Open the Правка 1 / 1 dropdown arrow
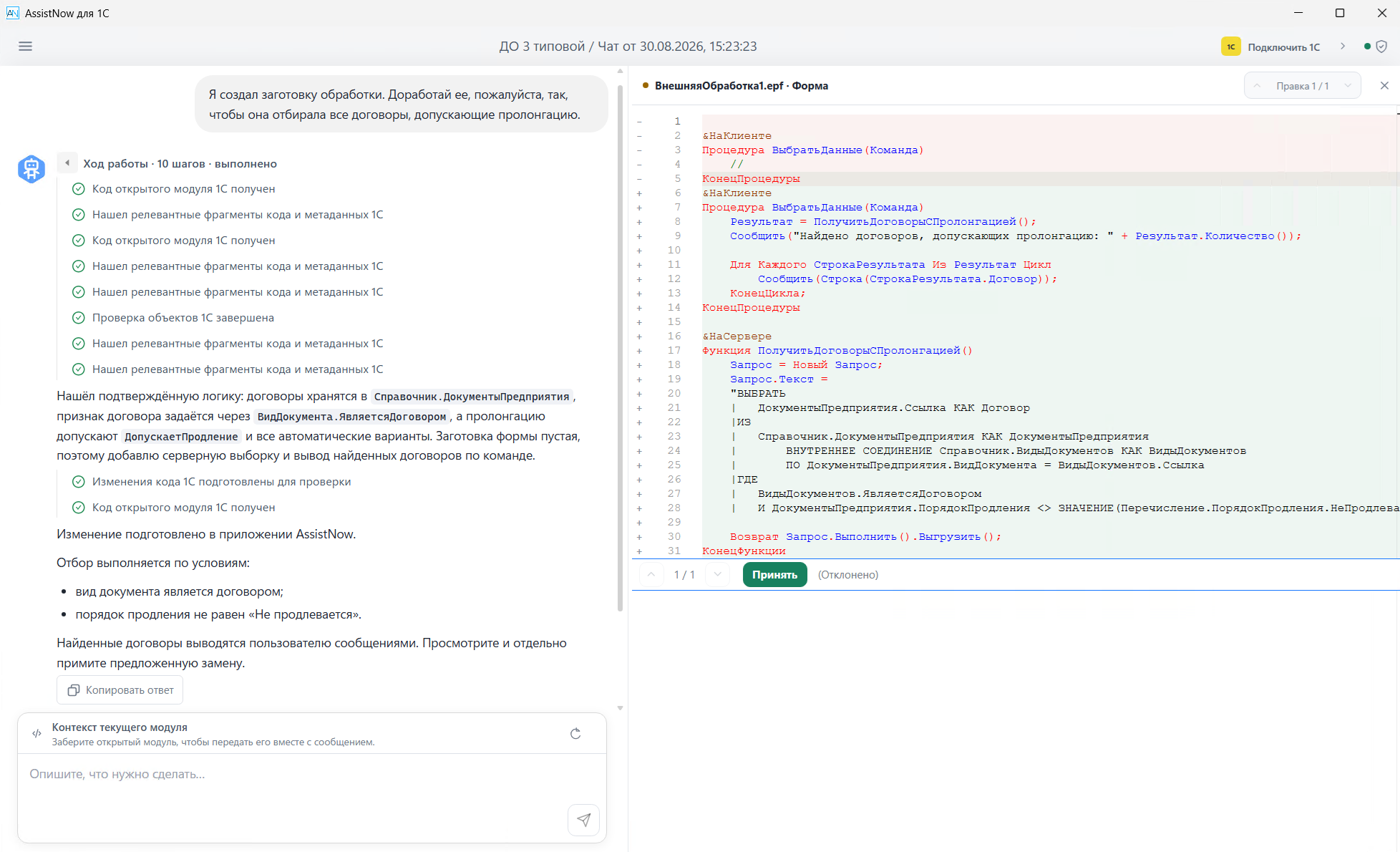1400x852 pixels. click(x=1348, y=86)
